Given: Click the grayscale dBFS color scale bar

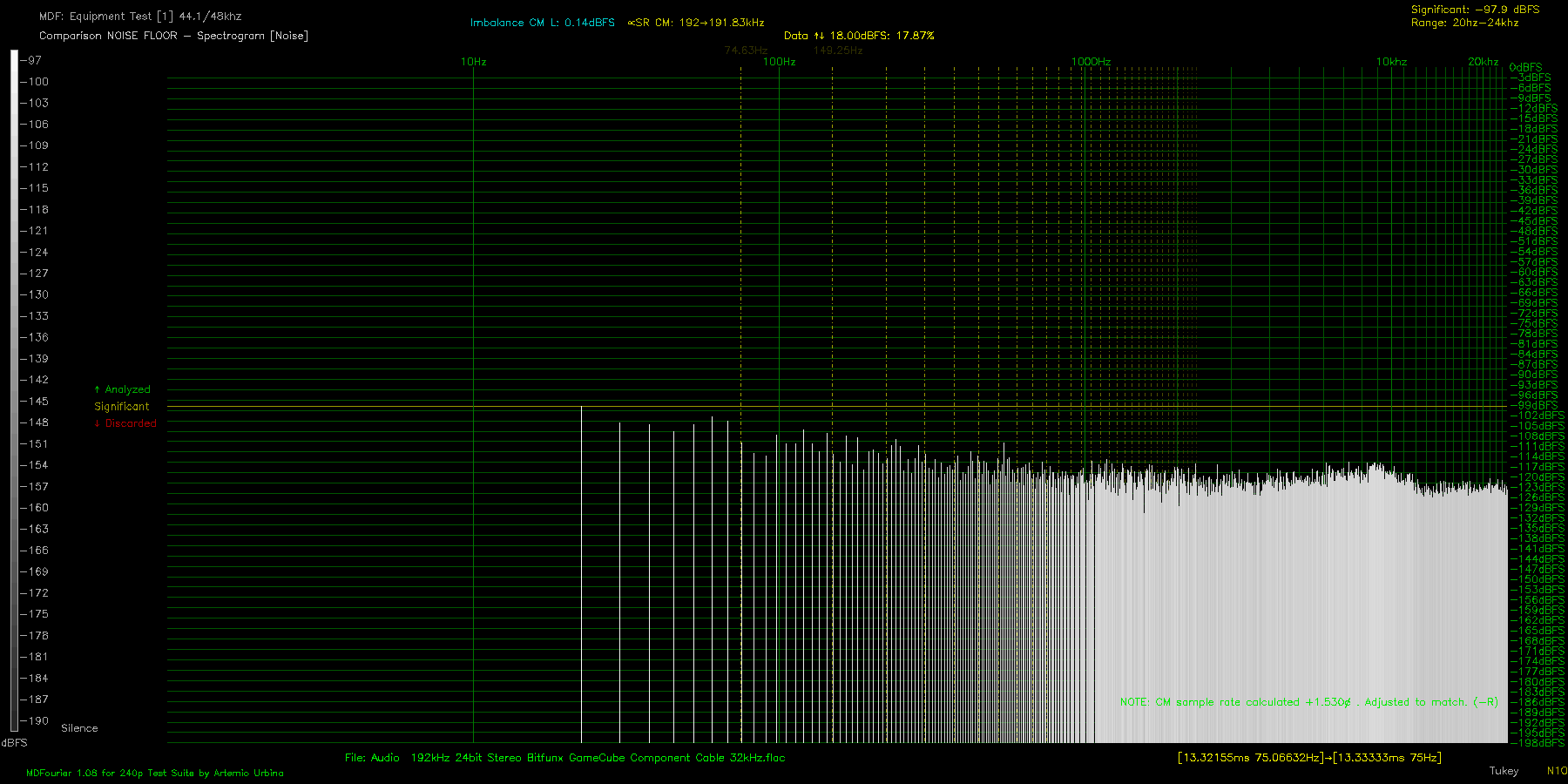Looking at the screenshot, I should coord(14,390).
